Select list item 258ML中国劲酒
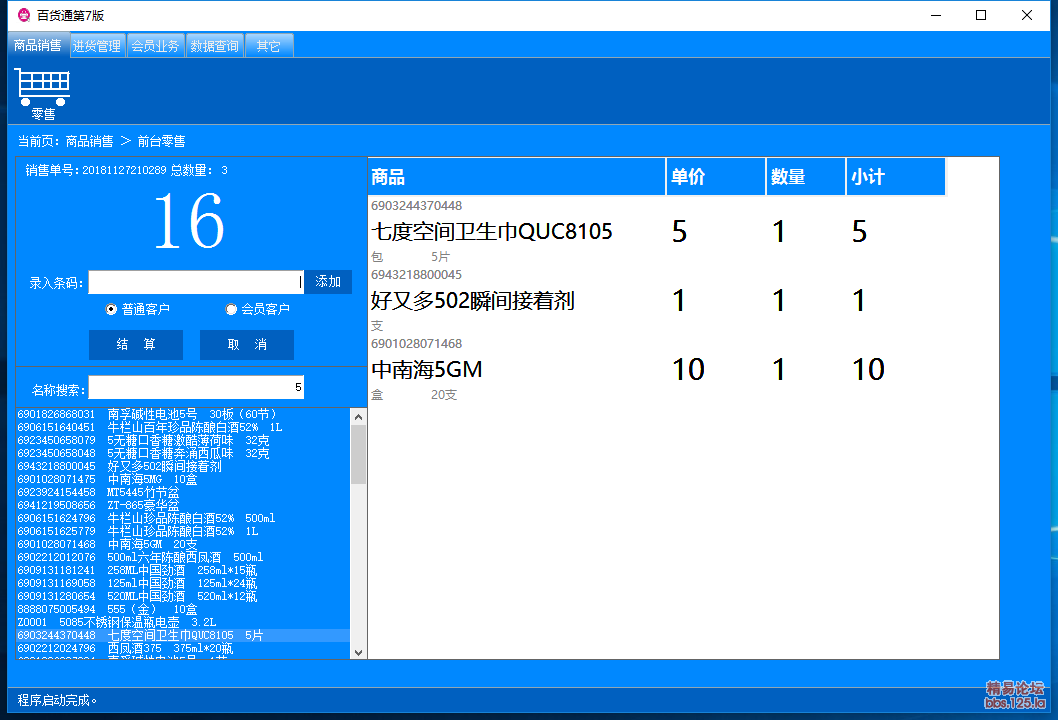 (182, 570)
